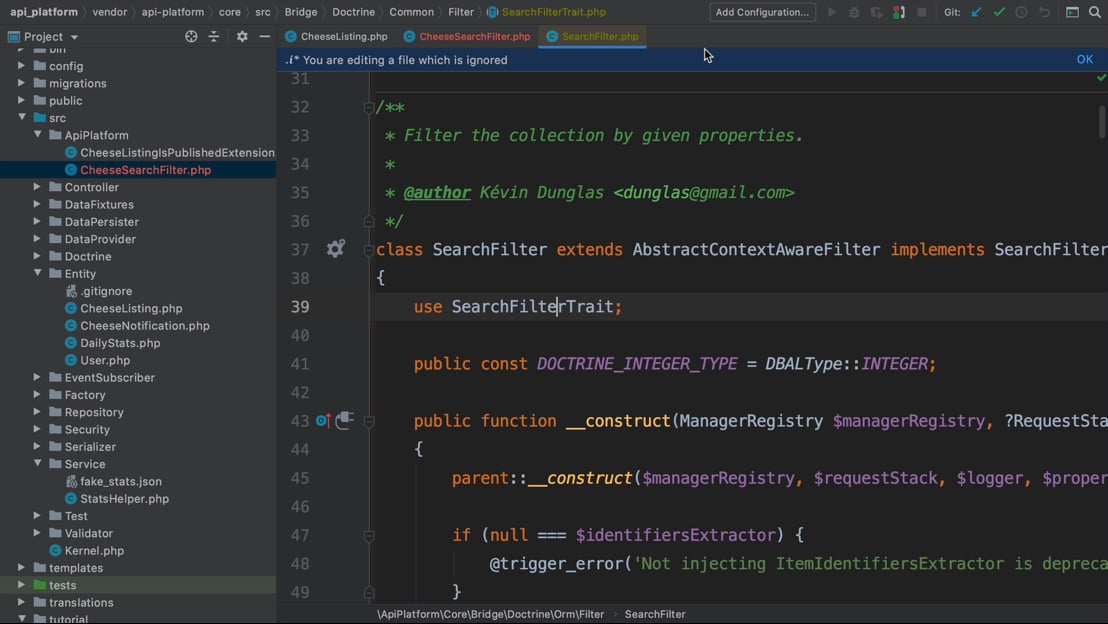Click the Git update project arrow icon
This screenshot has width=1108, height=624.
977,12
